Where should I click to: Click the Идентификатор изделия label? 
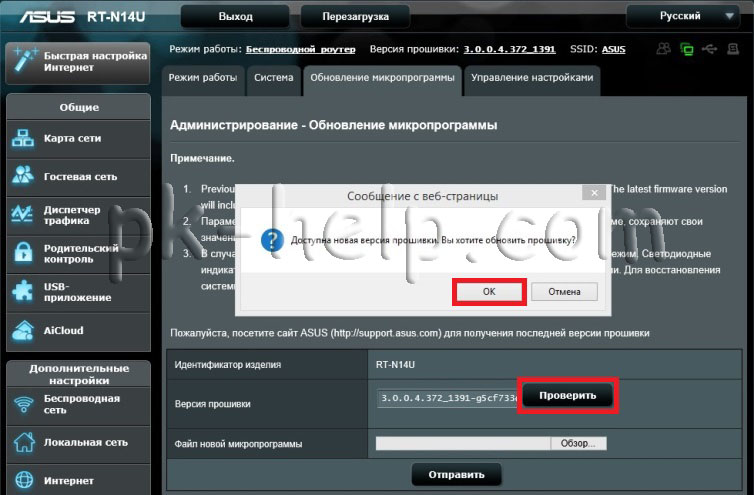pyautogui.click(x=227, y=365)
